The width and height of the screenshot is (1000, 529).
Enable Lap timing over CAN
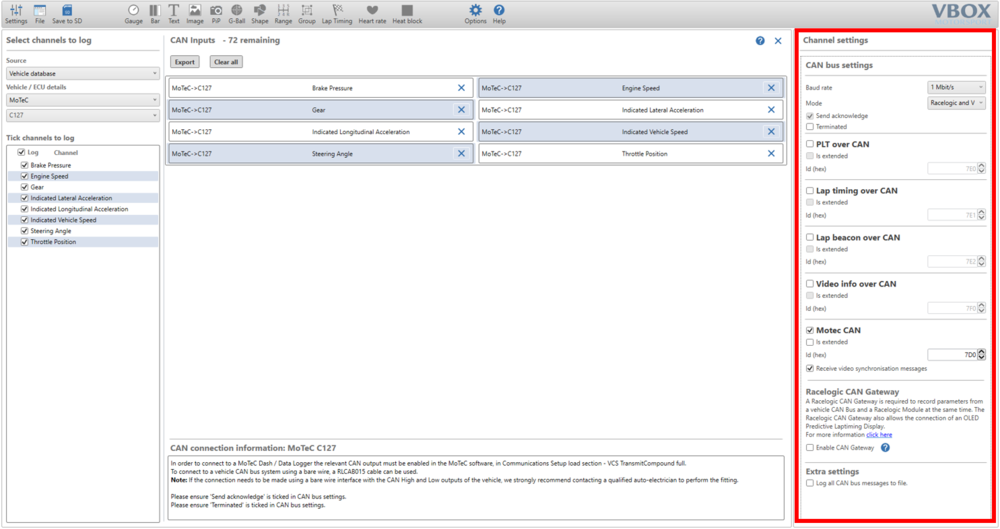810,191
